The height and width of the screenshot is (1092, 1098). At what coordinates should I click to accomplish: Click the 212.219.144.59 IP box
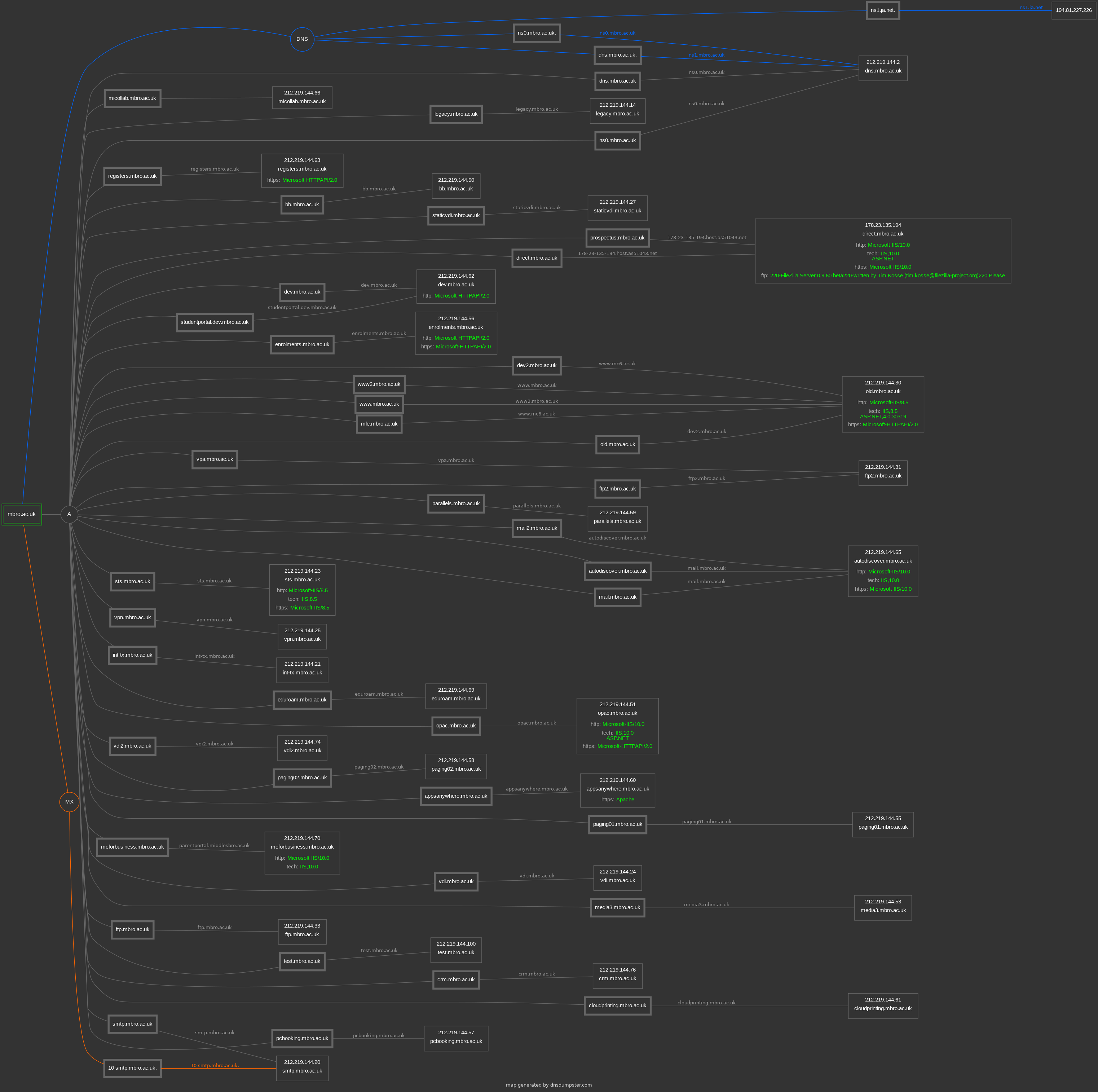point(617,519)
